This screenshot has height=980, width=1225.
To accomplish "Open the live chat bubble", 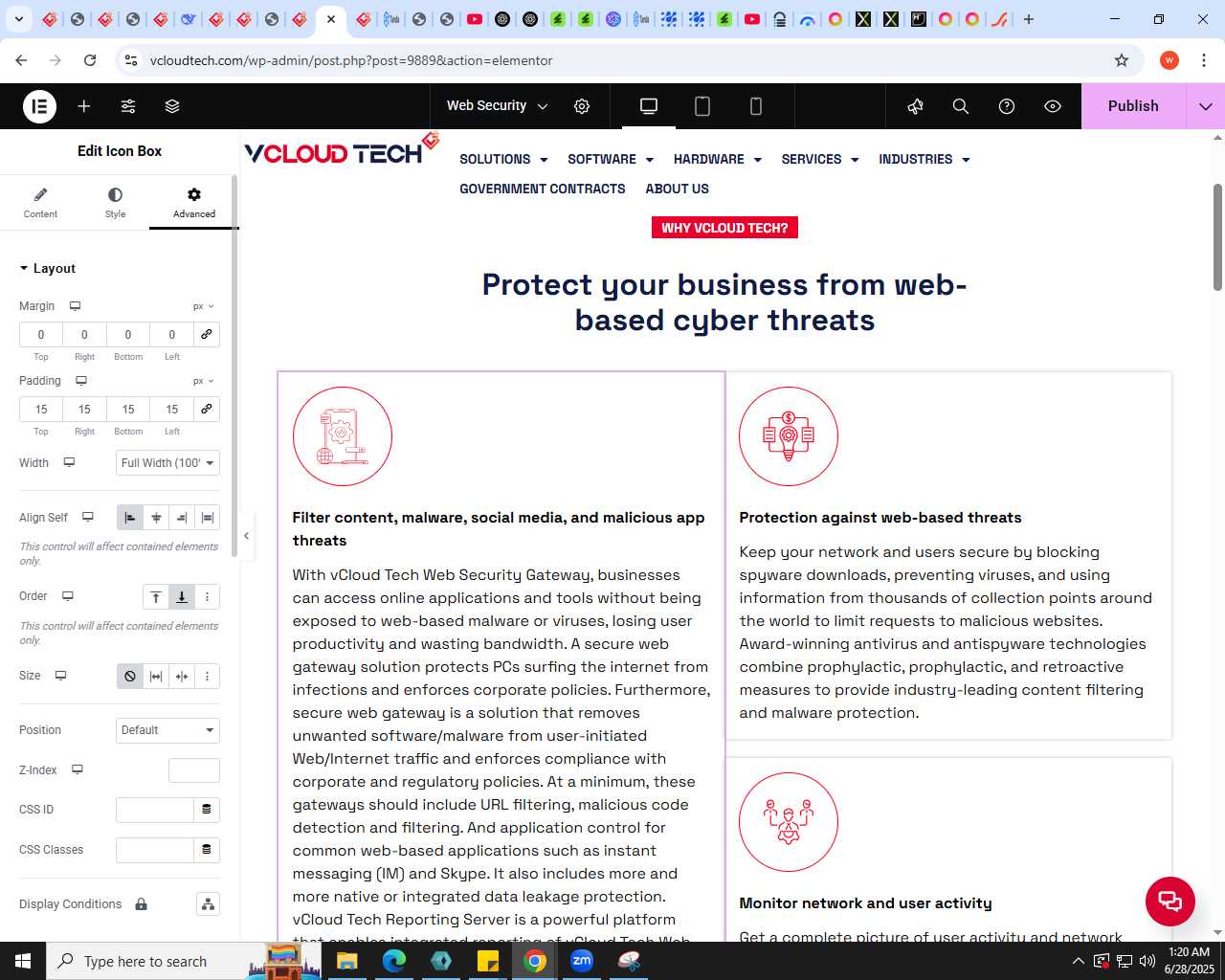I will click(1169, 901).
